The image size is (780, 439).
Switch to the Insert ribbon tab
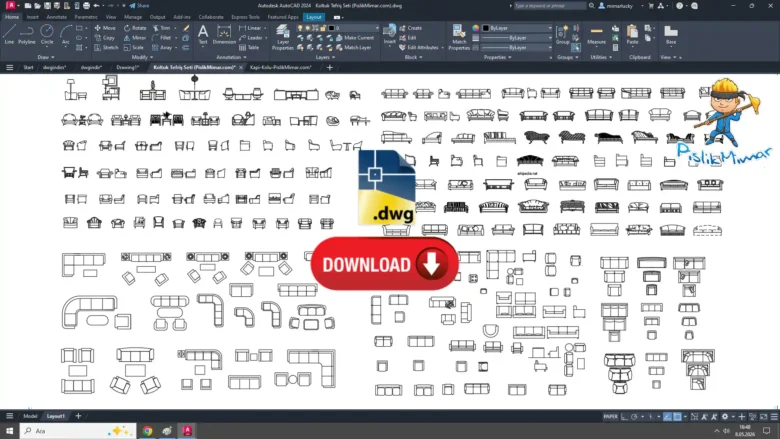[32, 17]
